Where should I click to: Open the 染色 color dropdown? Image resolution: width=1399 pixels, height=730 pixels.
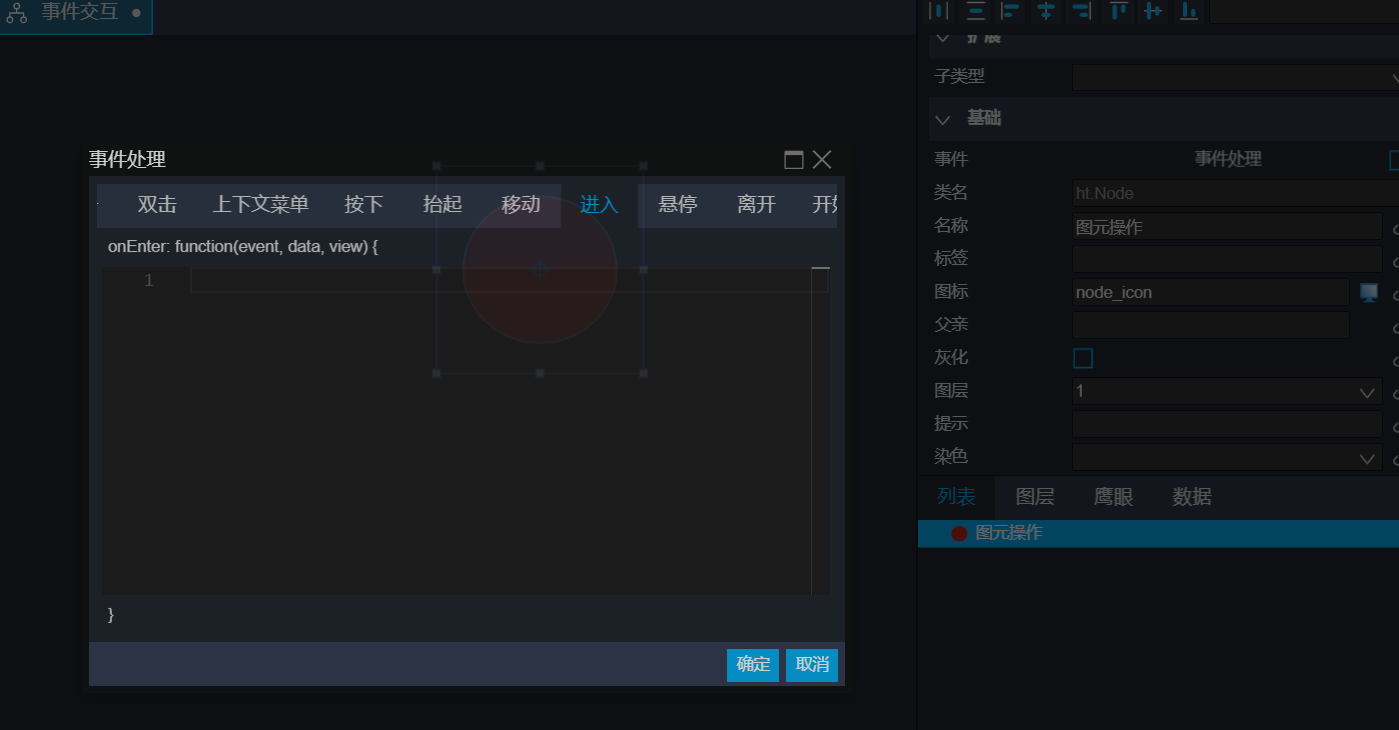point(1226,458)
